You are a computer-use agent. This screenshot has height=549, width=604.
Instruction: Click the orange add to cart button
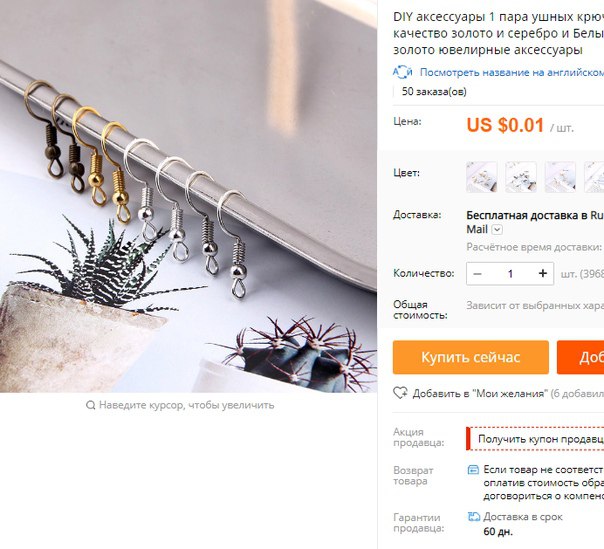[581, 357]
